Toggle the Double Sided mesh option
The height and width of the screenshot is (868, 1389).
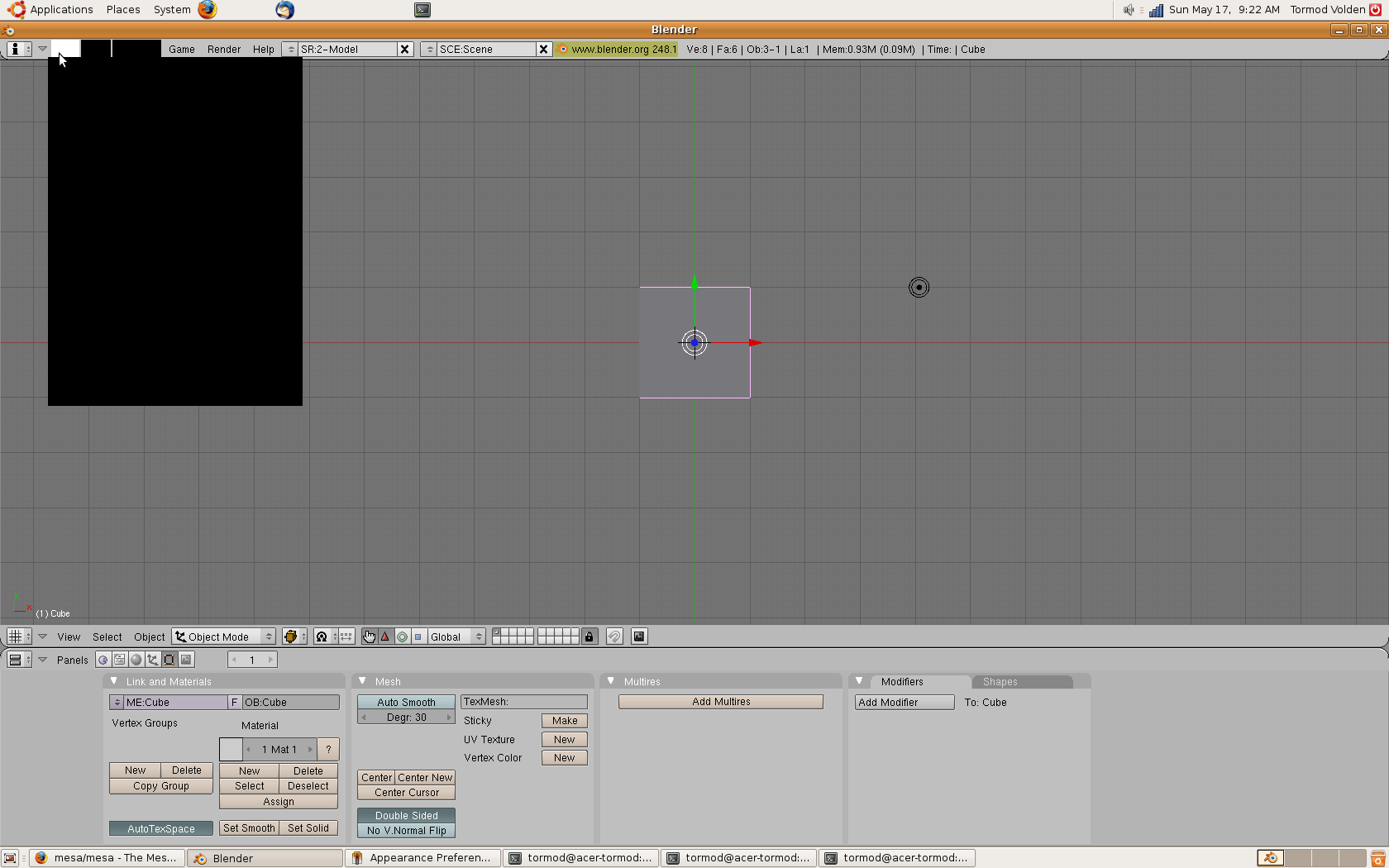coord(406,815)
